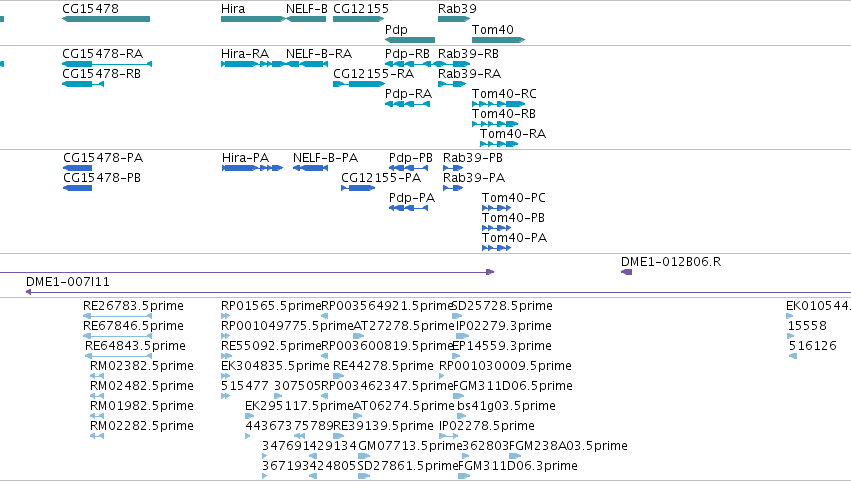
Task: Click the NELF-B-RA transcript label
Action: point(319,54)
